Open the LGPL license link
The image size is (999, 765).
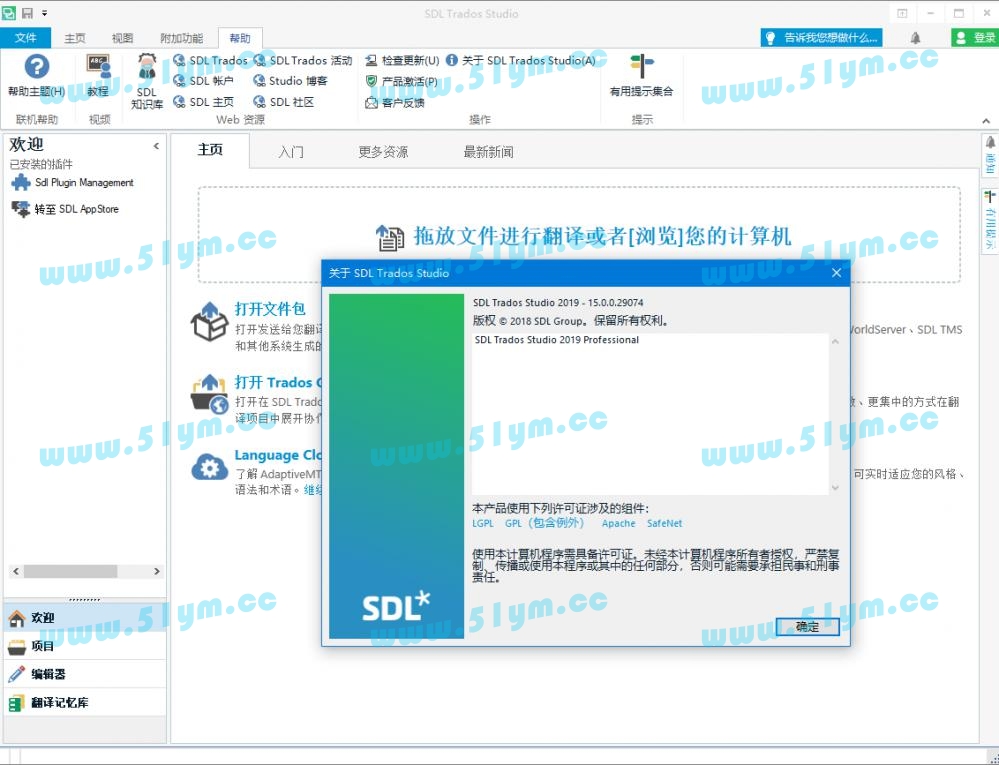pos(483,524)
